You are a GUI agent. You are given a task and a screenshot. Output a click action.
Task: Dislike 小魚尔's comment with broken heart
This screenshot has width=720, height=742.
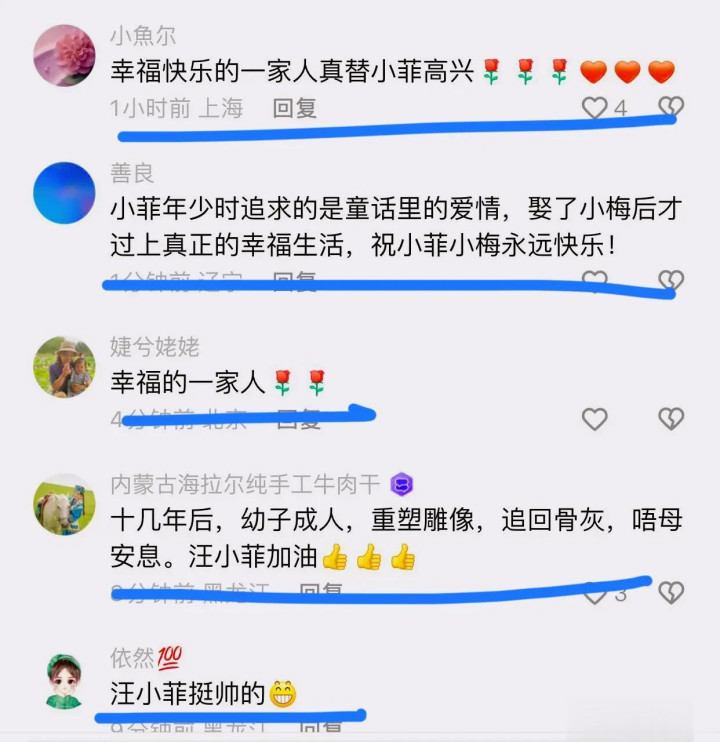[671, 106]
